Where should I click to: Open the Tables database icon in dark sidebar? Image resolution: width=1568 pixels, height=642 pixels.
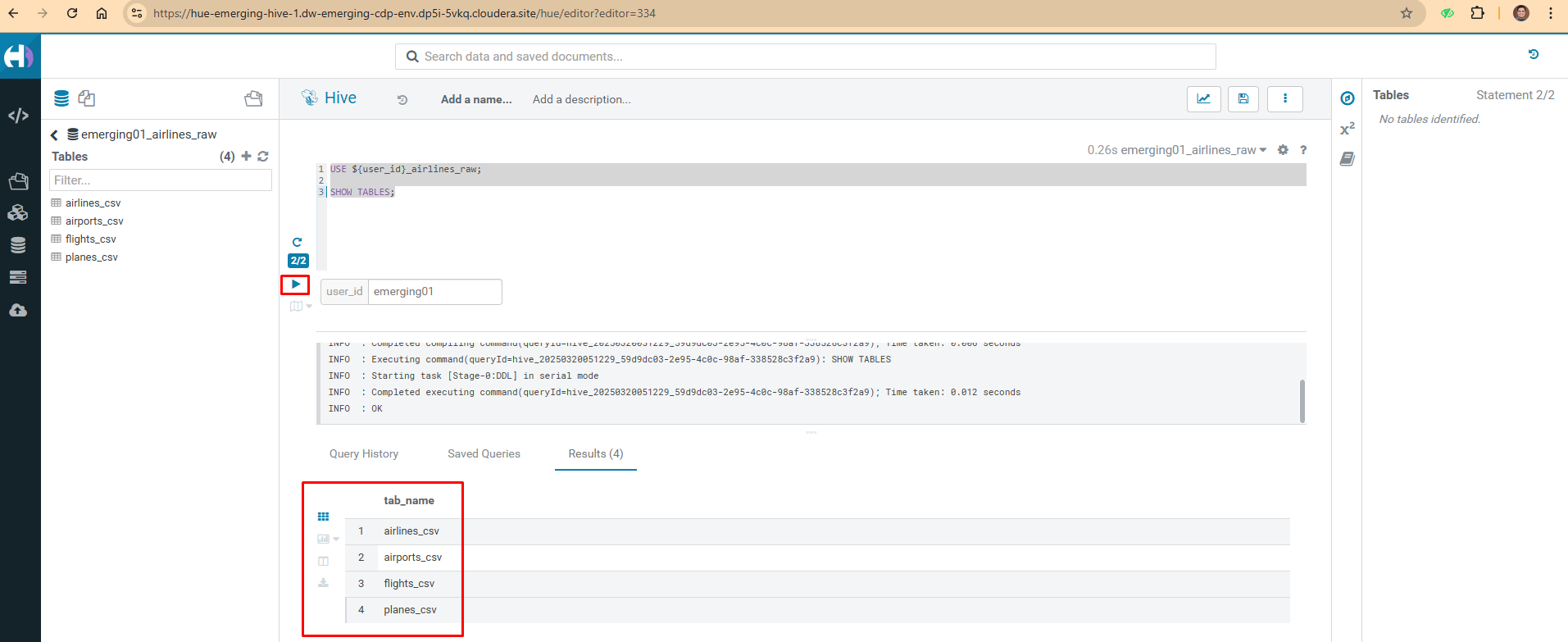tap(18, 245)
